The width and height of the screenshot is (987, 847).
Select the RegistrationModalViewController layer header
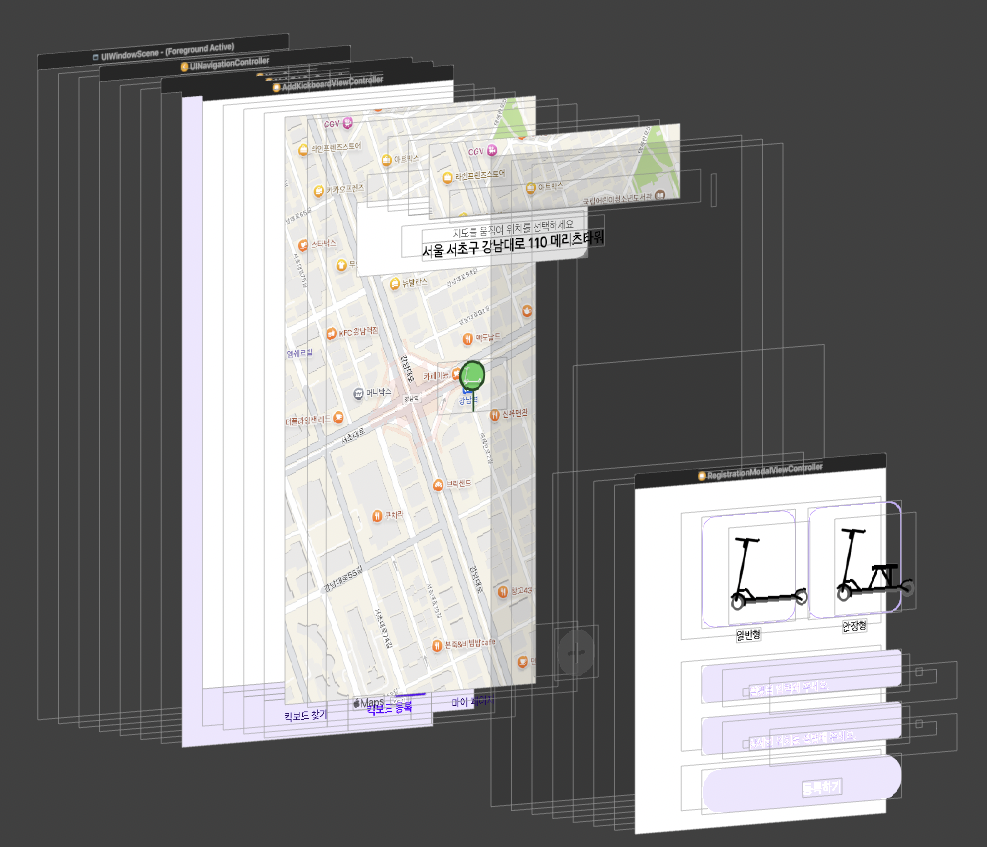coord(760,471)
